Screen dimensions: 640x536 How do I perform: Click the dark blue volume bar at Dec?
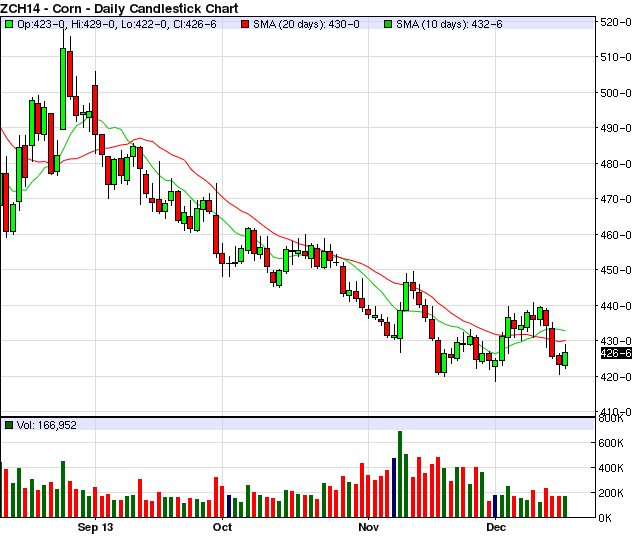click(x=495, y=506)
